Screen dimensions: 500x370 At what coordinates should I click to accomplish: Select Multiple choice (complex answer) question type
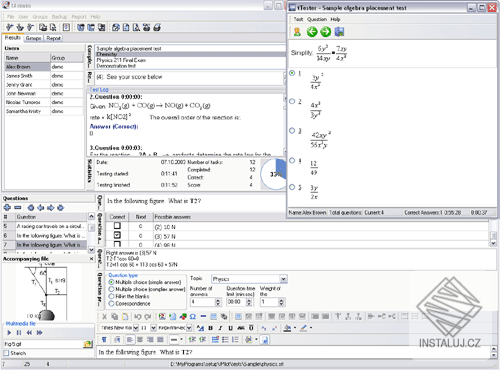pos(111,289)
